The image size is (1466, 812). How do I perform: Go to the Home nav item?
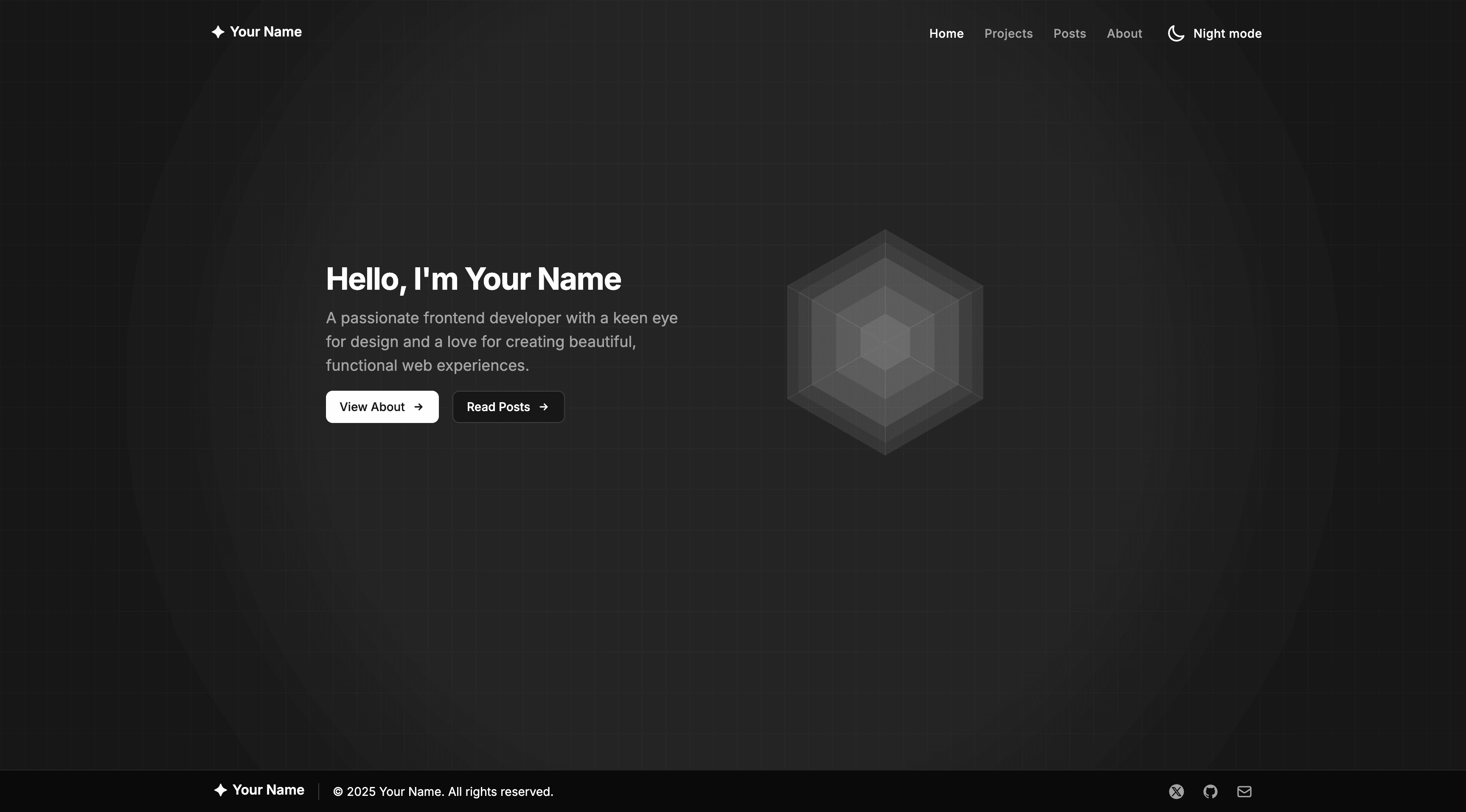click(x=946, y=34)
